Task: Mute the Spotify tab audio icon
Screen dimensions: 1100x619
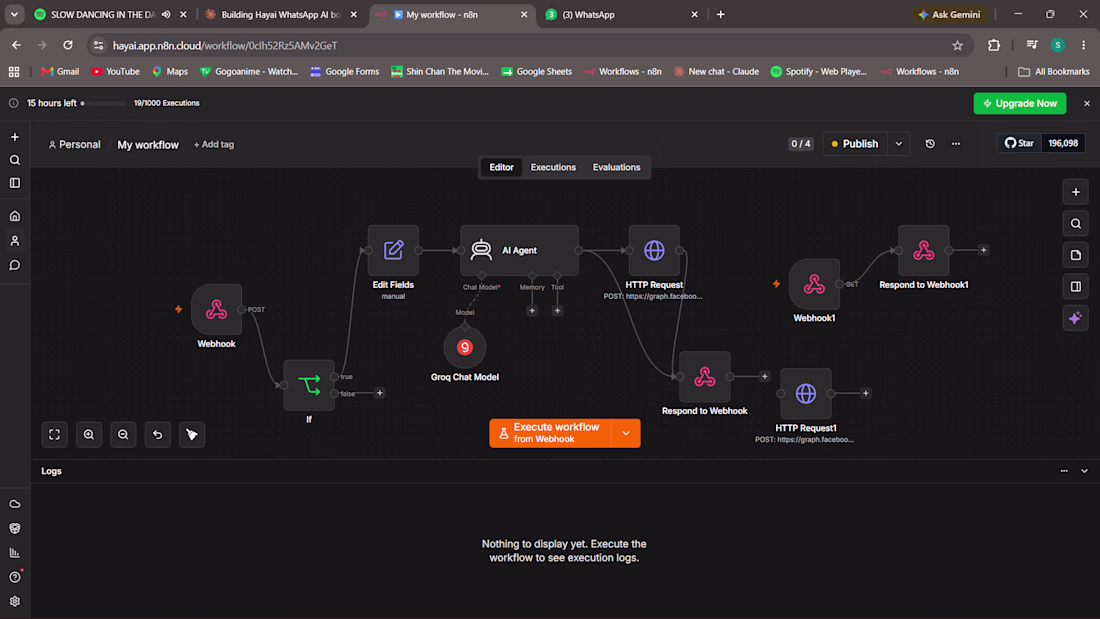Action: pyautogui.click(x=166, y=14)
